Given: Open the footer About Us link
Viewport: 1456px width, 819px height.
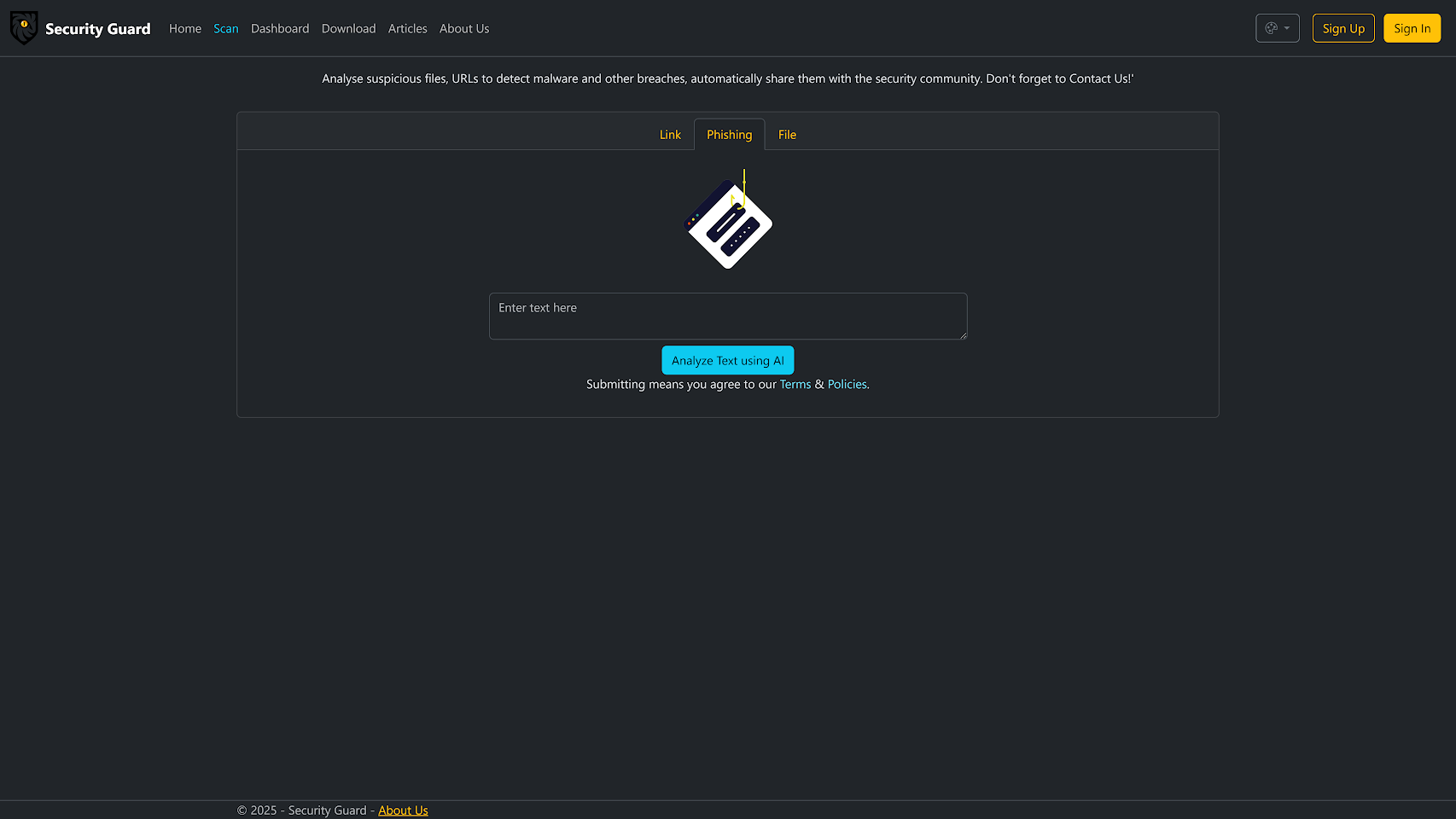Looking at the screenshot, I should [403, 810].
